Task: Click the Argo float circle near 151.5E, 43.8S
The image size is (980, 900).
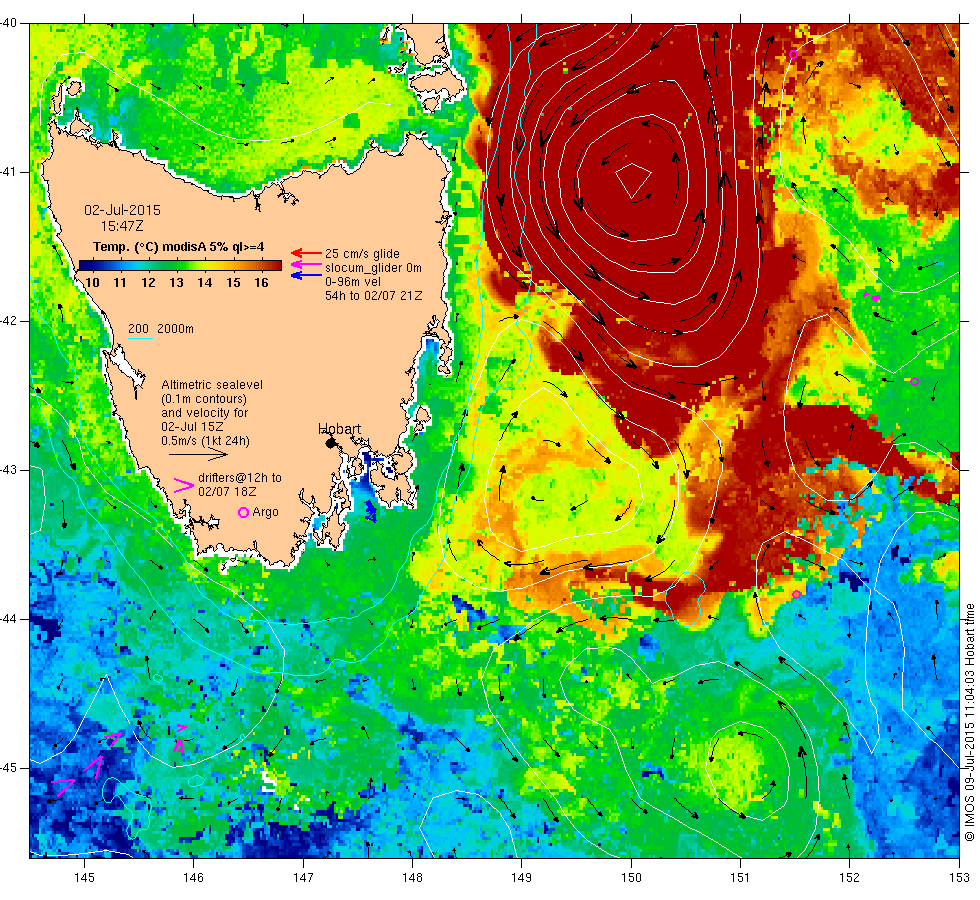Action: [796, 594]
